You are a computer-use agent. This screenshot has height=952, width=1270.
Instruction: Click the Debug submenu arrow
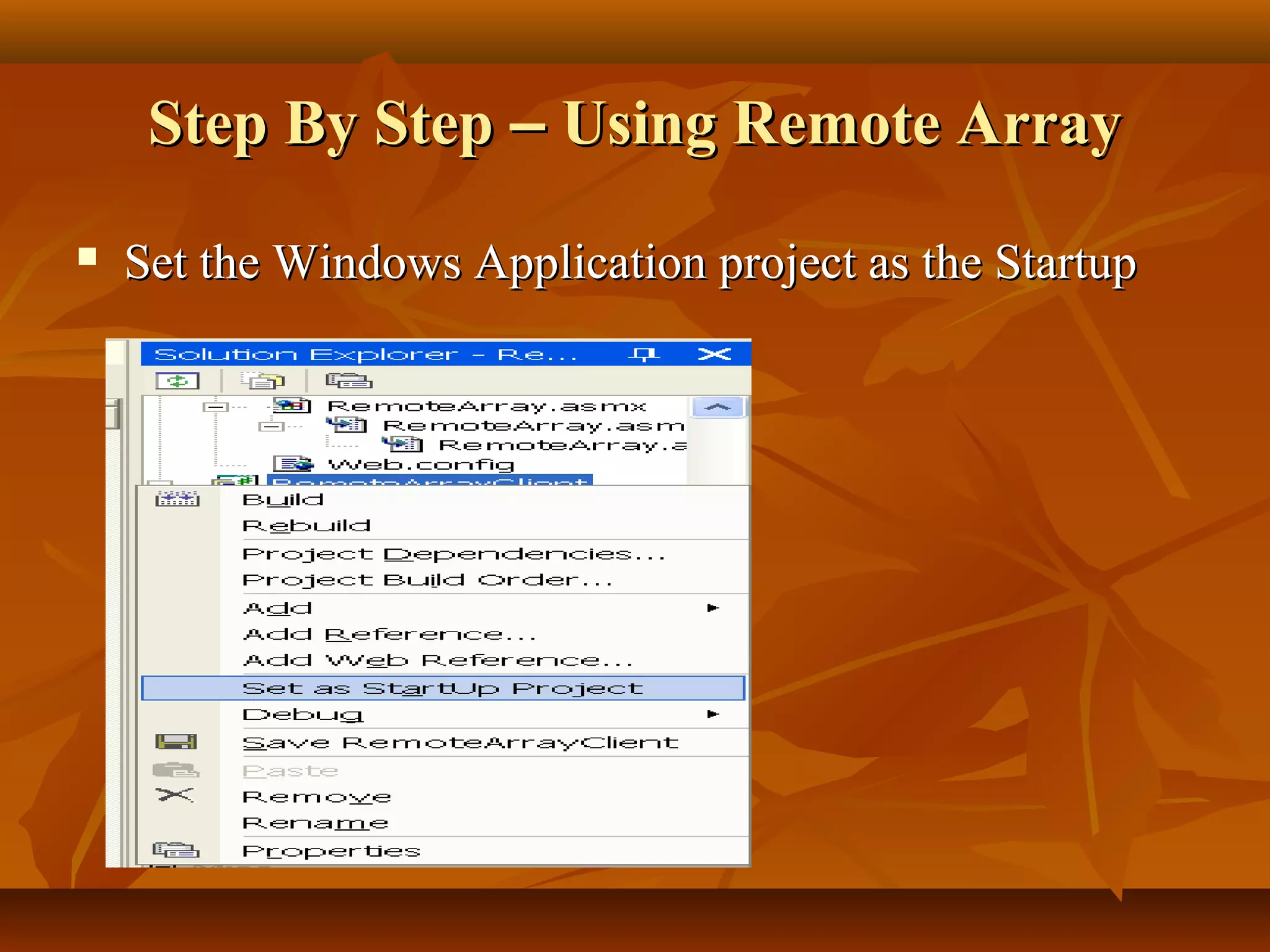(713, 714)
